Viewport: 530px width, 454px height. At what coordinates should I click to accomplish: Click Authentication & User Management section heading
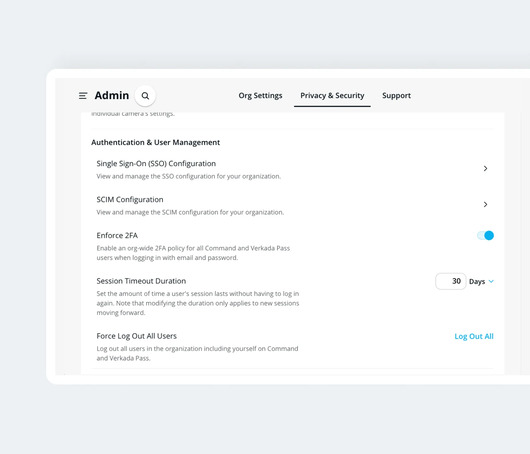point(155,142)
